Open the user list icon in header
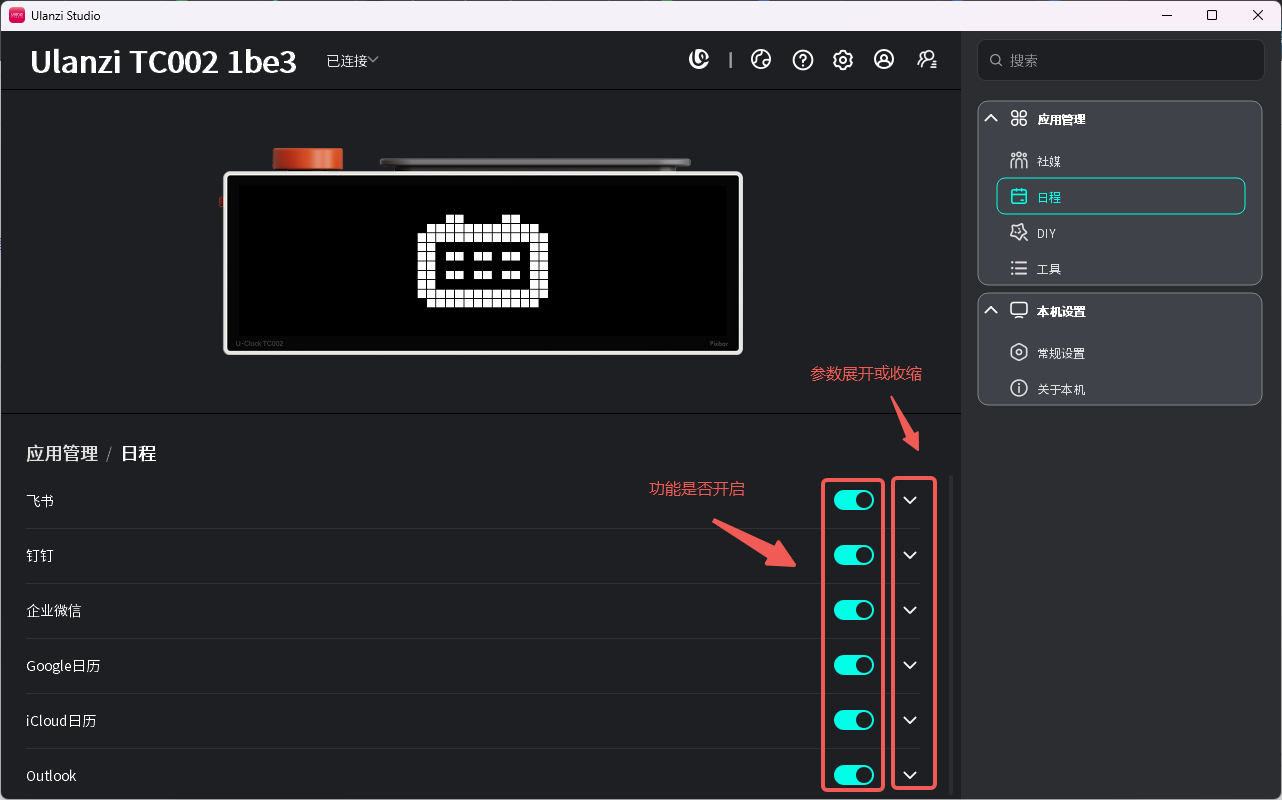This screenshot has height=800, width=1282. pyautogui.click(x=927, y=60)
